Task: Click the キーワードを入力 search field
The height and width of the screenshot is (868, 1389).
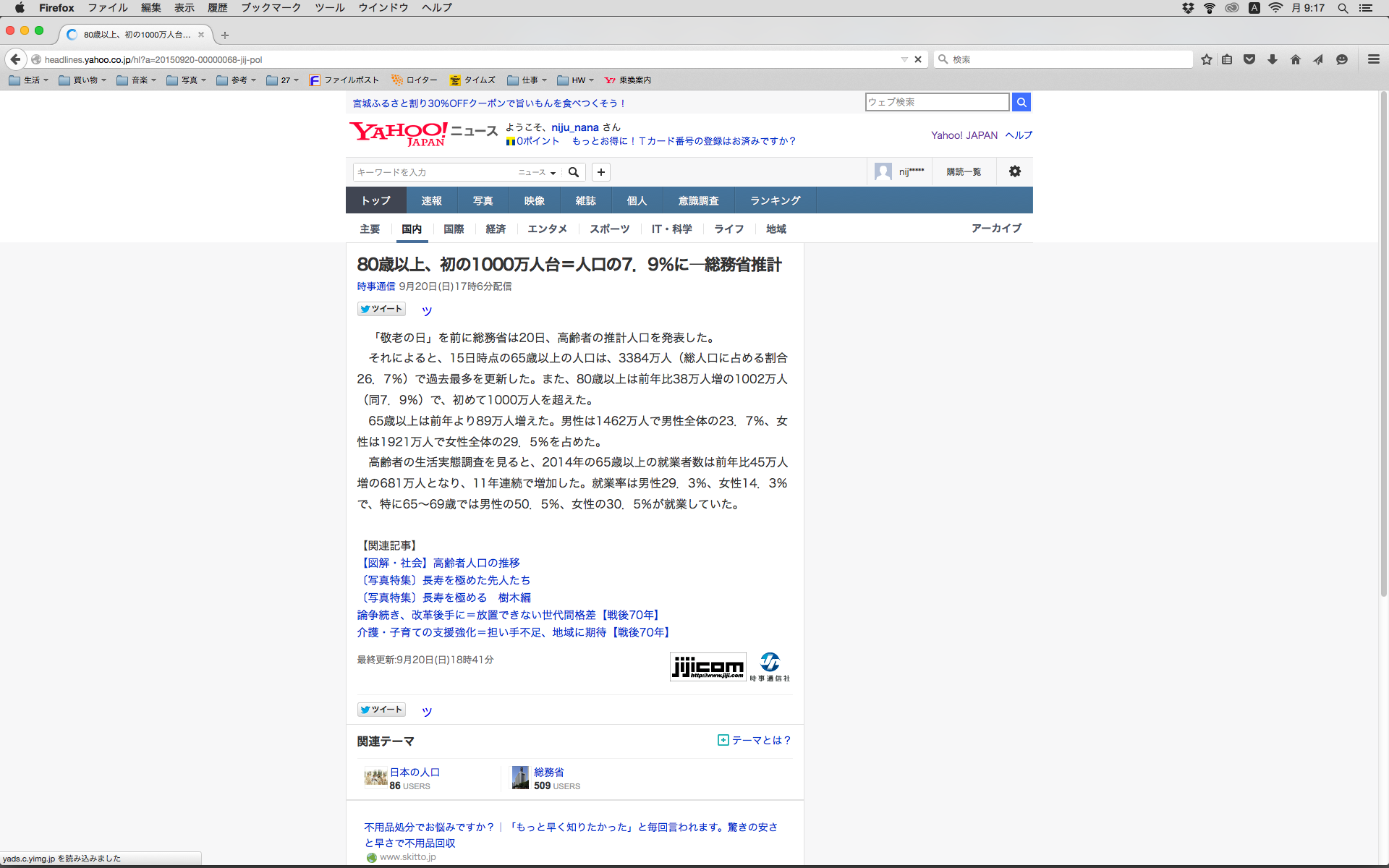Action: pos(434,172)
